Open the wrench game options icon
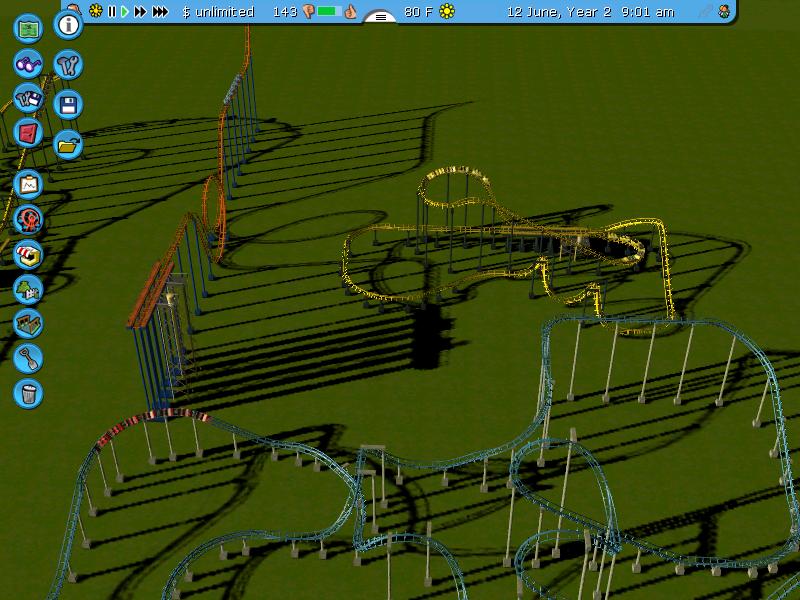 pos(68,64)
